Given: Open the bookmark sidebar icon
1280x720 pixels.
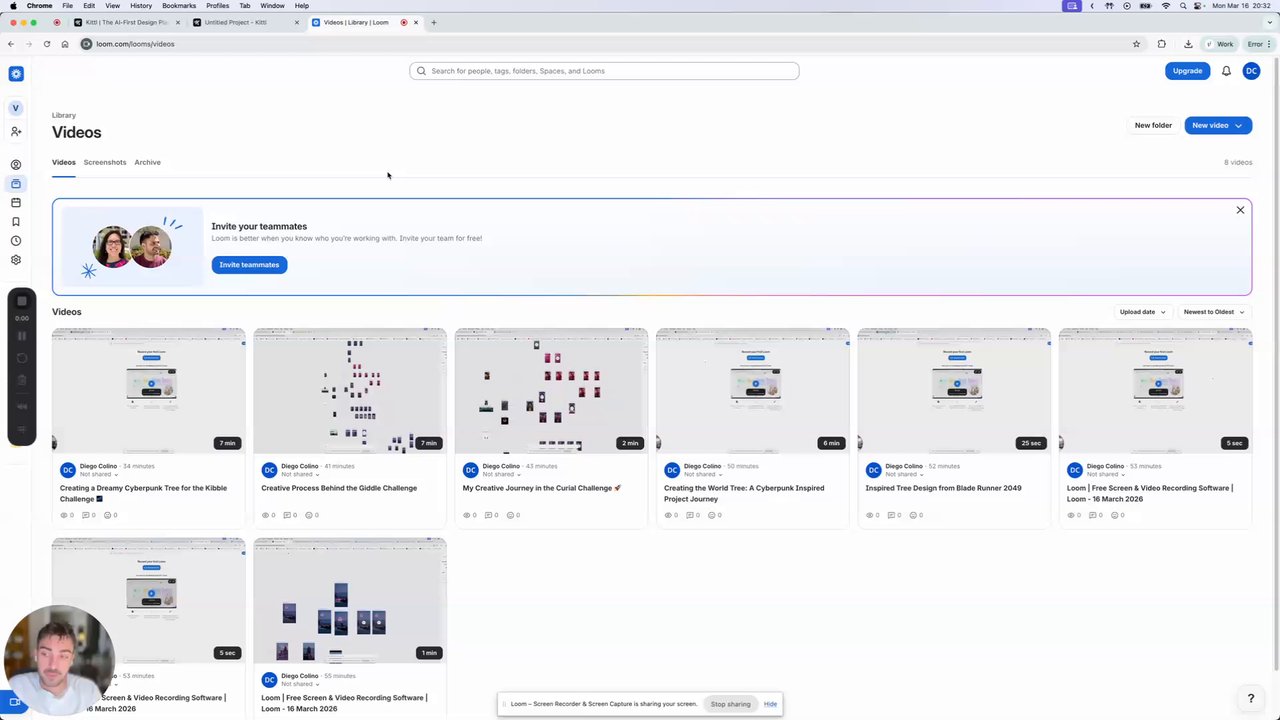Looking at the screenshot, I should point(16,222).
